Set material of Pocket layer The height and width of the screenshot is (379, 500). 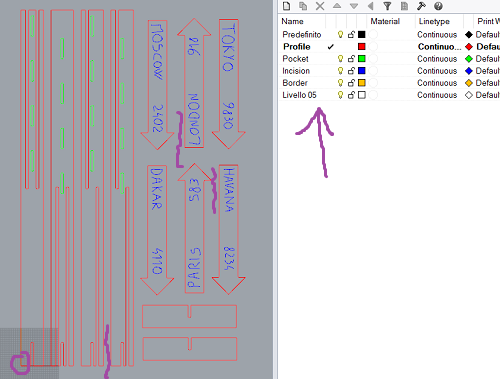coord(373,59)
